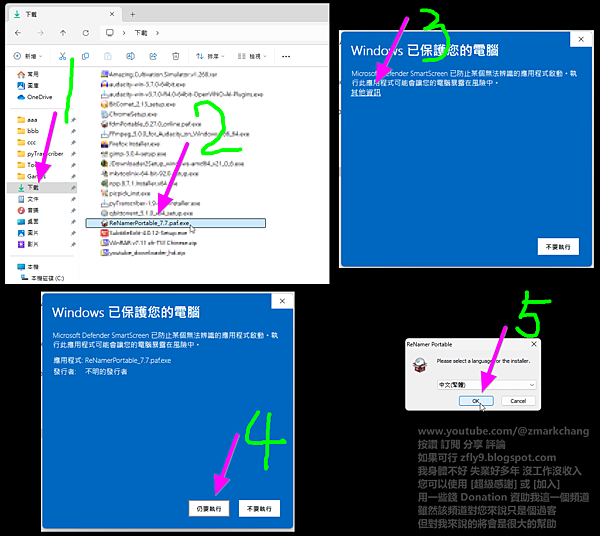
Task: Click the pin icon beside the pyTranscriber folder
Action: (x=73, y=154)
